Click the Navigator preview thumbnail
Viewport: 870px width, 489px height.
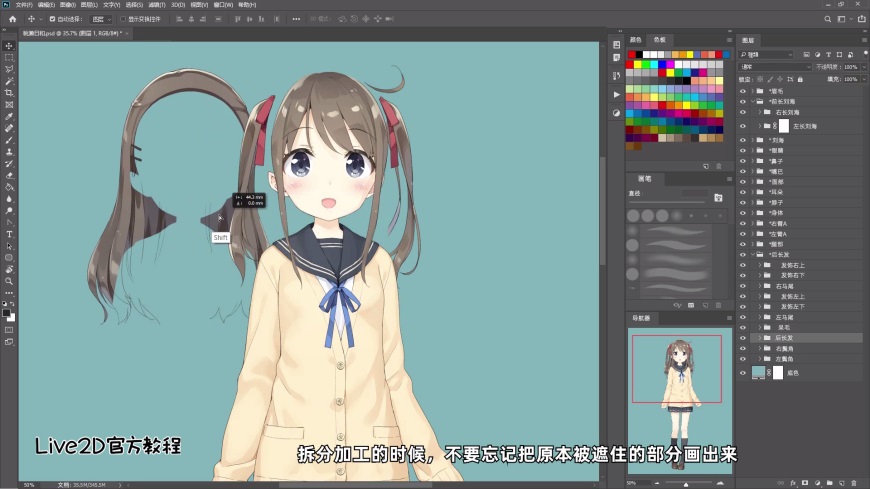(680, 400)
